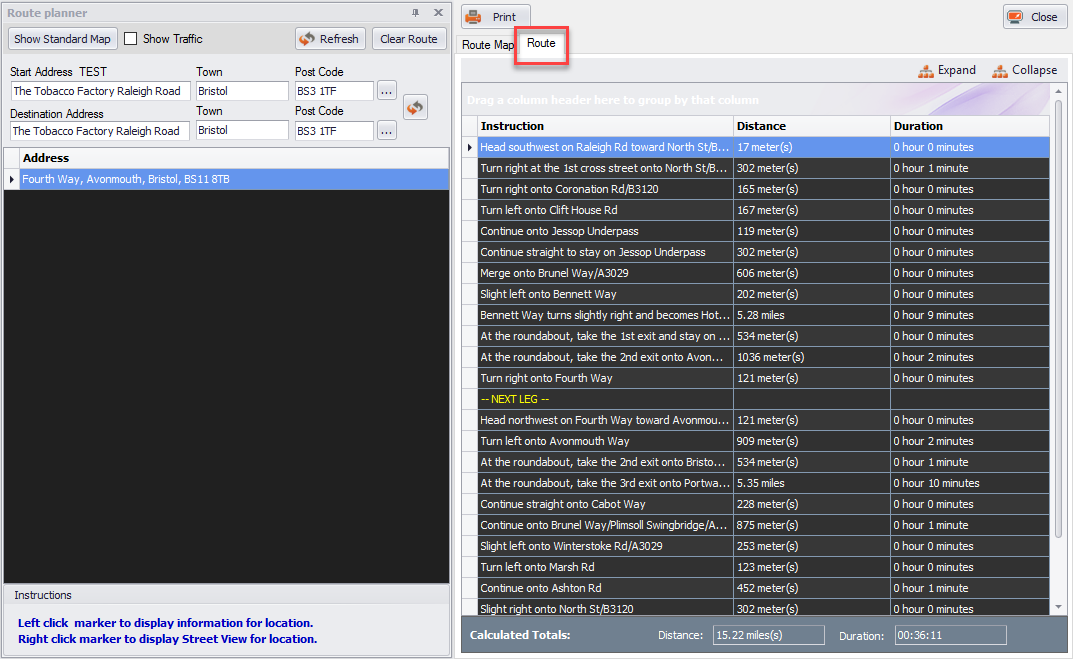
Task: Refresh the route
Action: [x=331, y=39]
